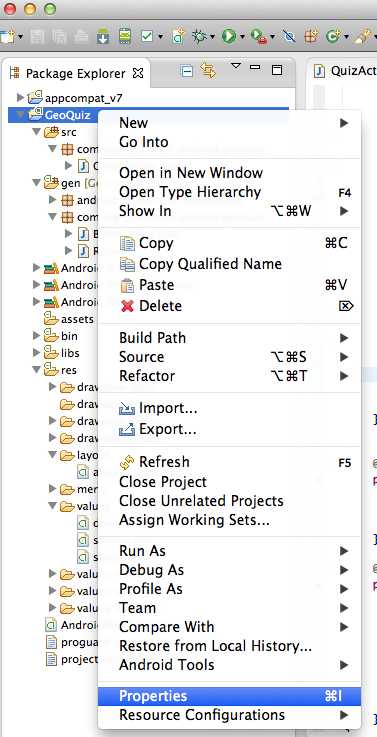Click the green Run button in toolbar
This screenshot has height=737, width=377.
(229, 36)
